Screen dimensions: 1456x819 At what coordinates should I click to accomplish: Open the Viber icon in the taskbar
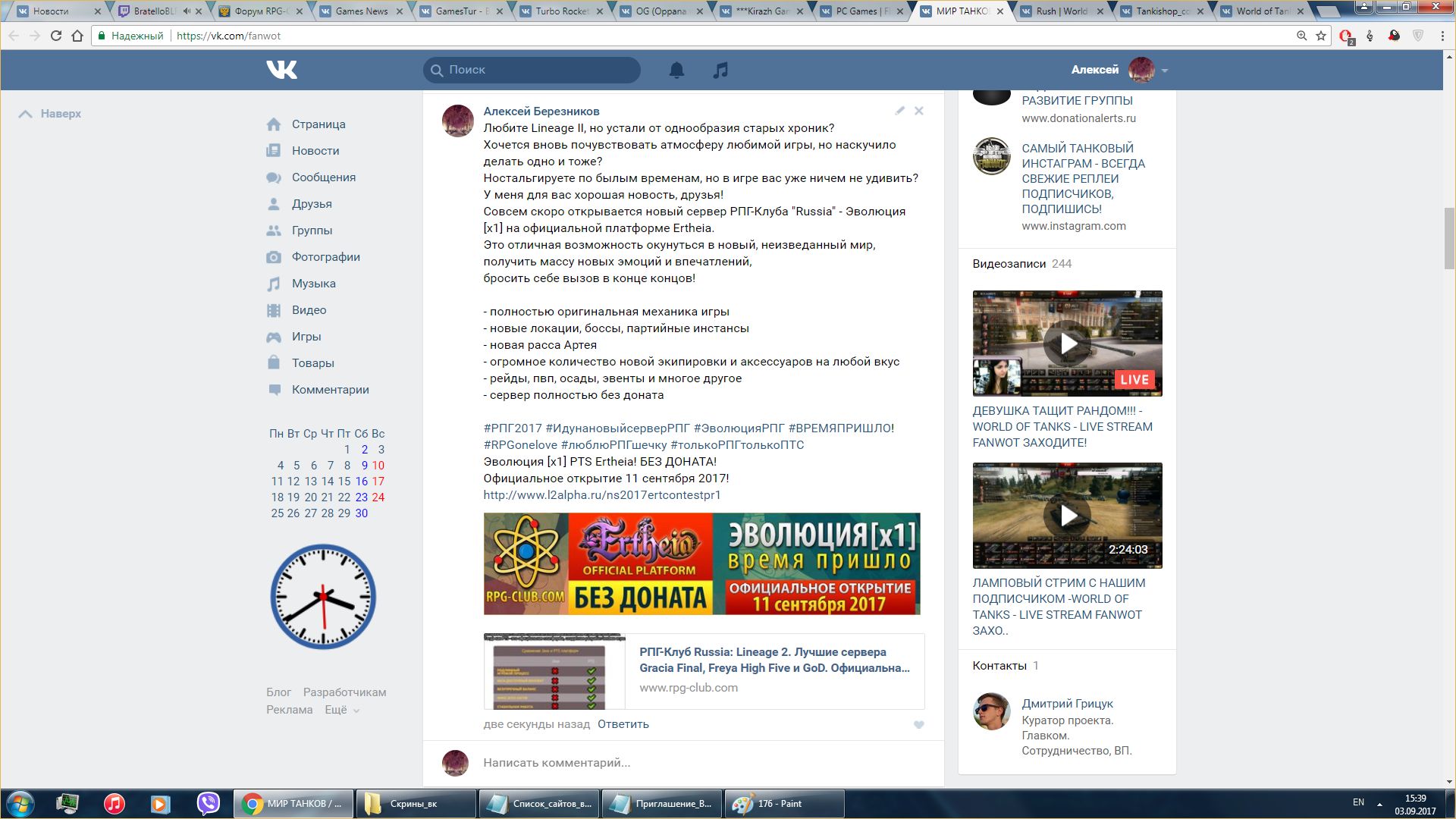click(208, 804)
